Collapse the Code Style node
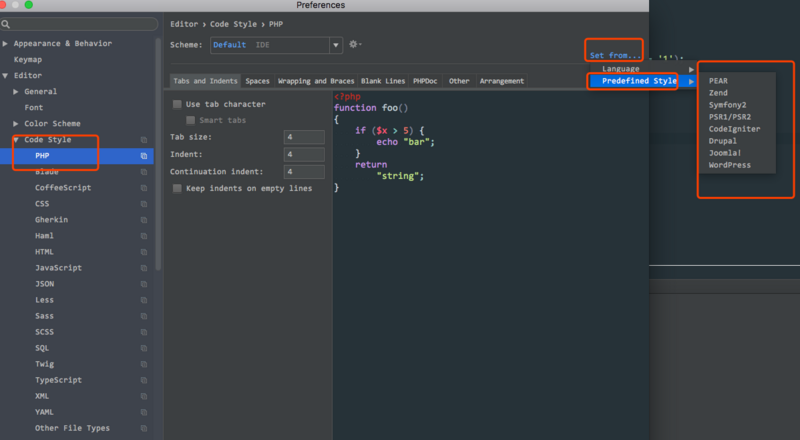 pyautogui.click(x=16, y=140)
